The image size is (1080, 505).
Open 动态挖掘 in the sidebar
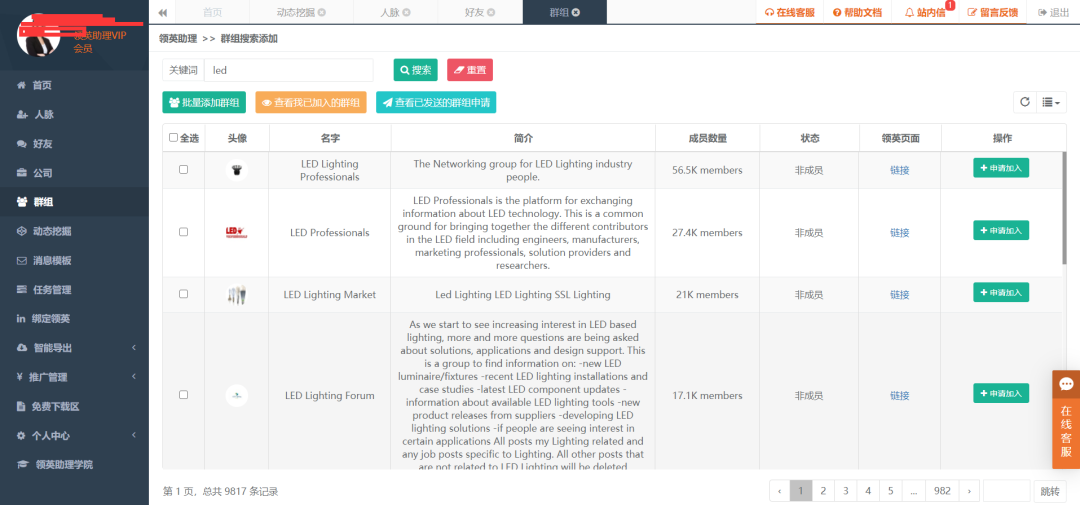coord(74,231)
